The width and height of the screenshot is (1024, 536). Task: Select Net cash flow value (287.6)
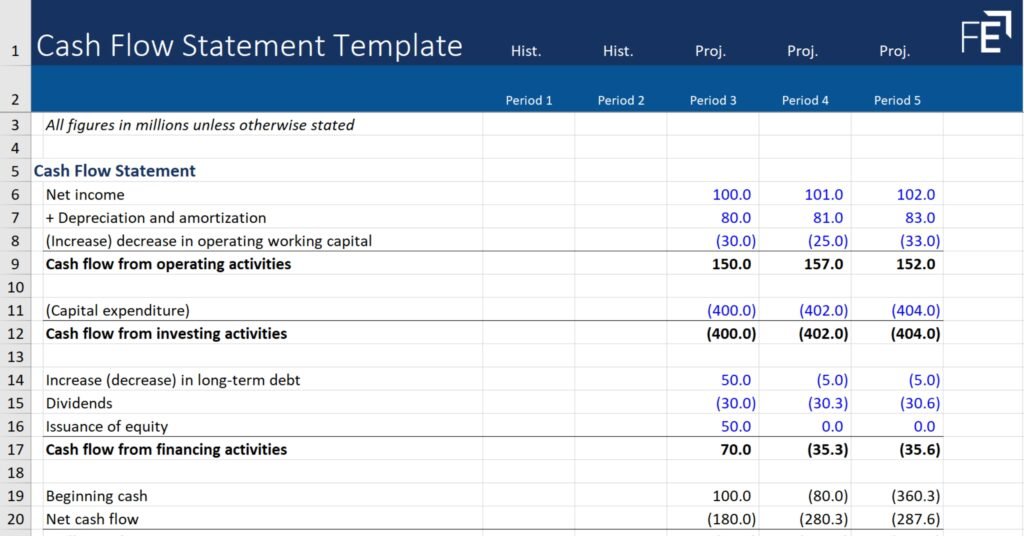click(x=916, y=519)
